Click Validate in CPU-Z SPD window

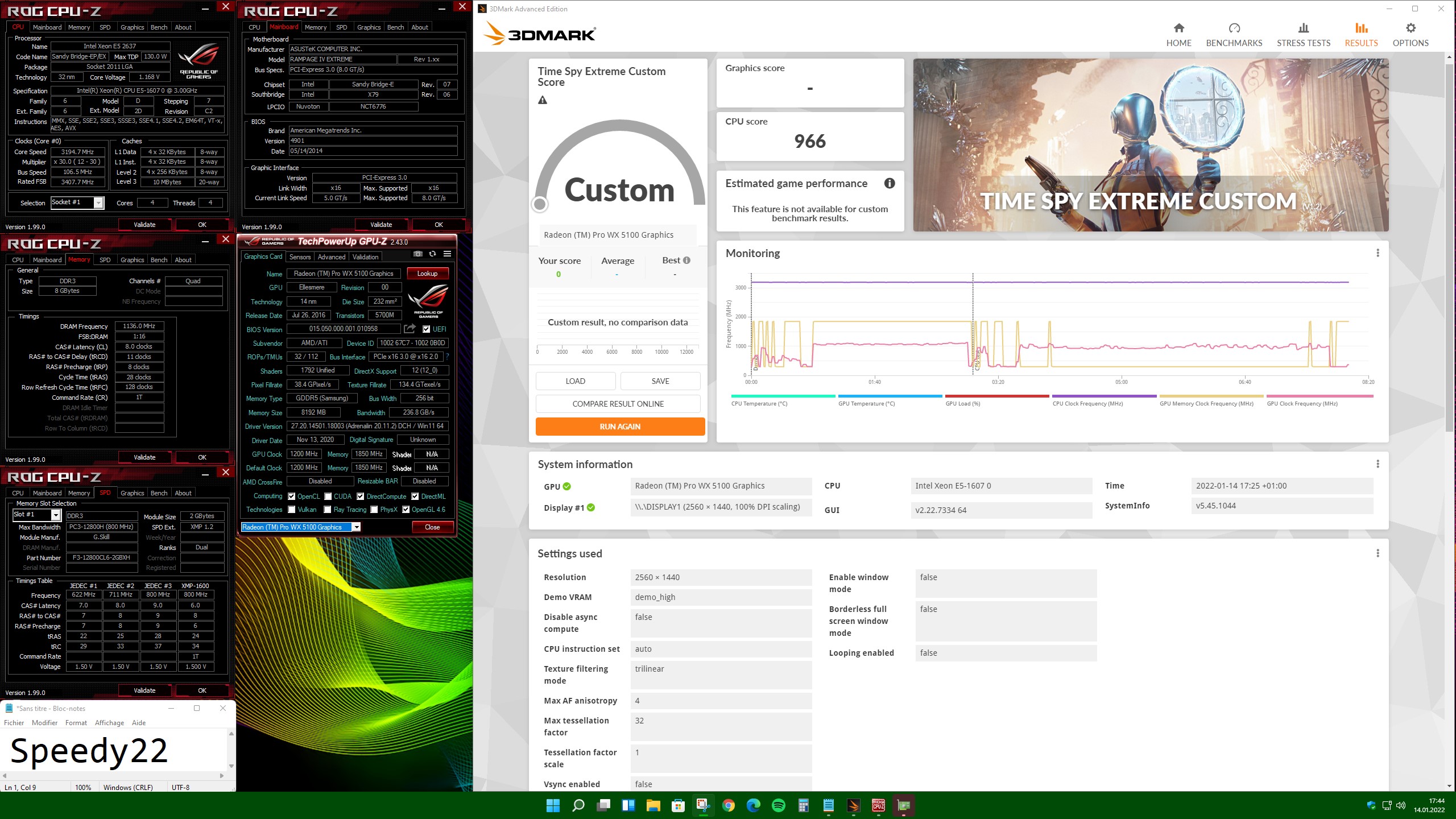pos(144,690)
